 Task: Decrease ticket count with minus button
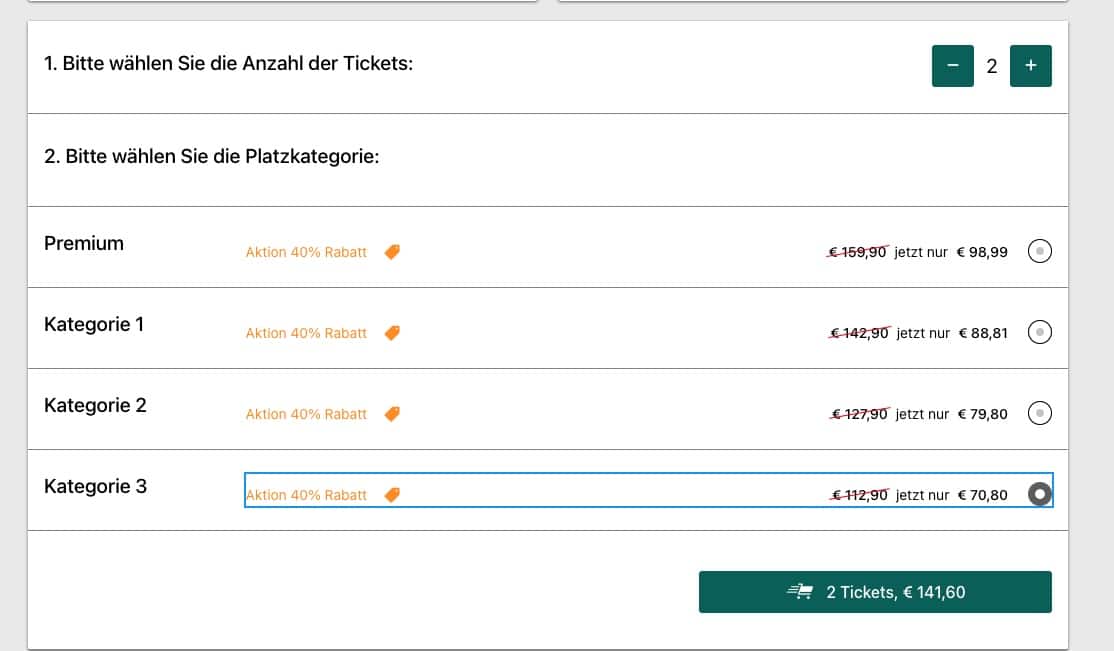point(952,65)
